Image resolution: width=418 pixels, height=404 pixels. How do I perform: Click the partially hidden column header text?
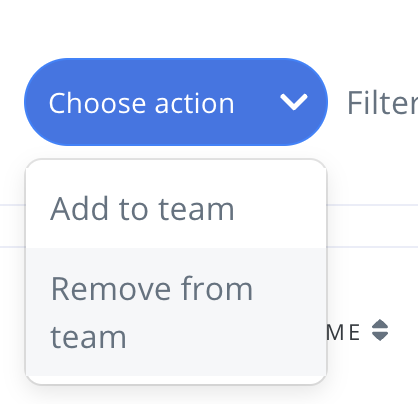[x=343, y=332]
